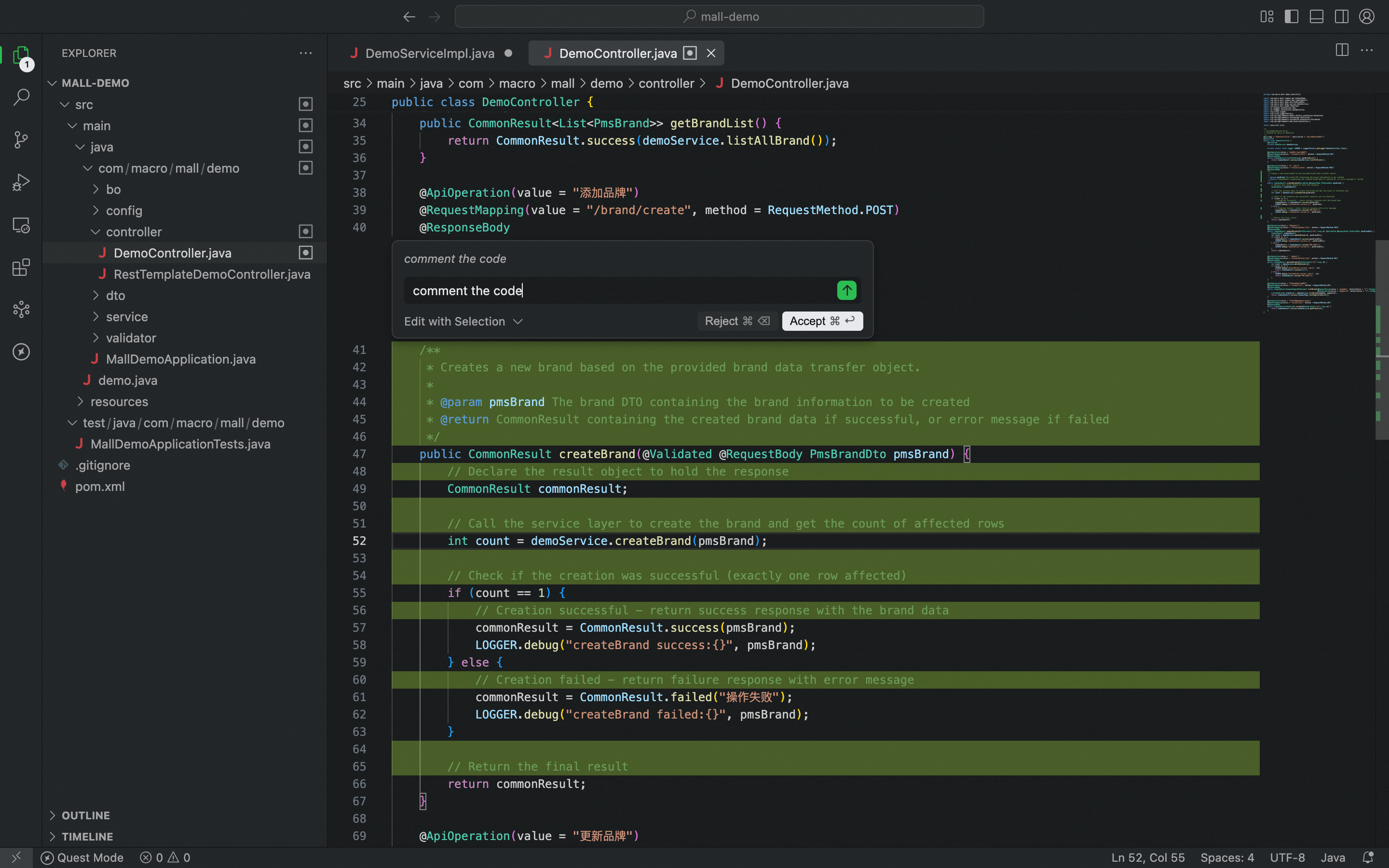Screen dimensions: 1389x868
Task: Toggle the primary side bar
Action: coord(1292,17)
